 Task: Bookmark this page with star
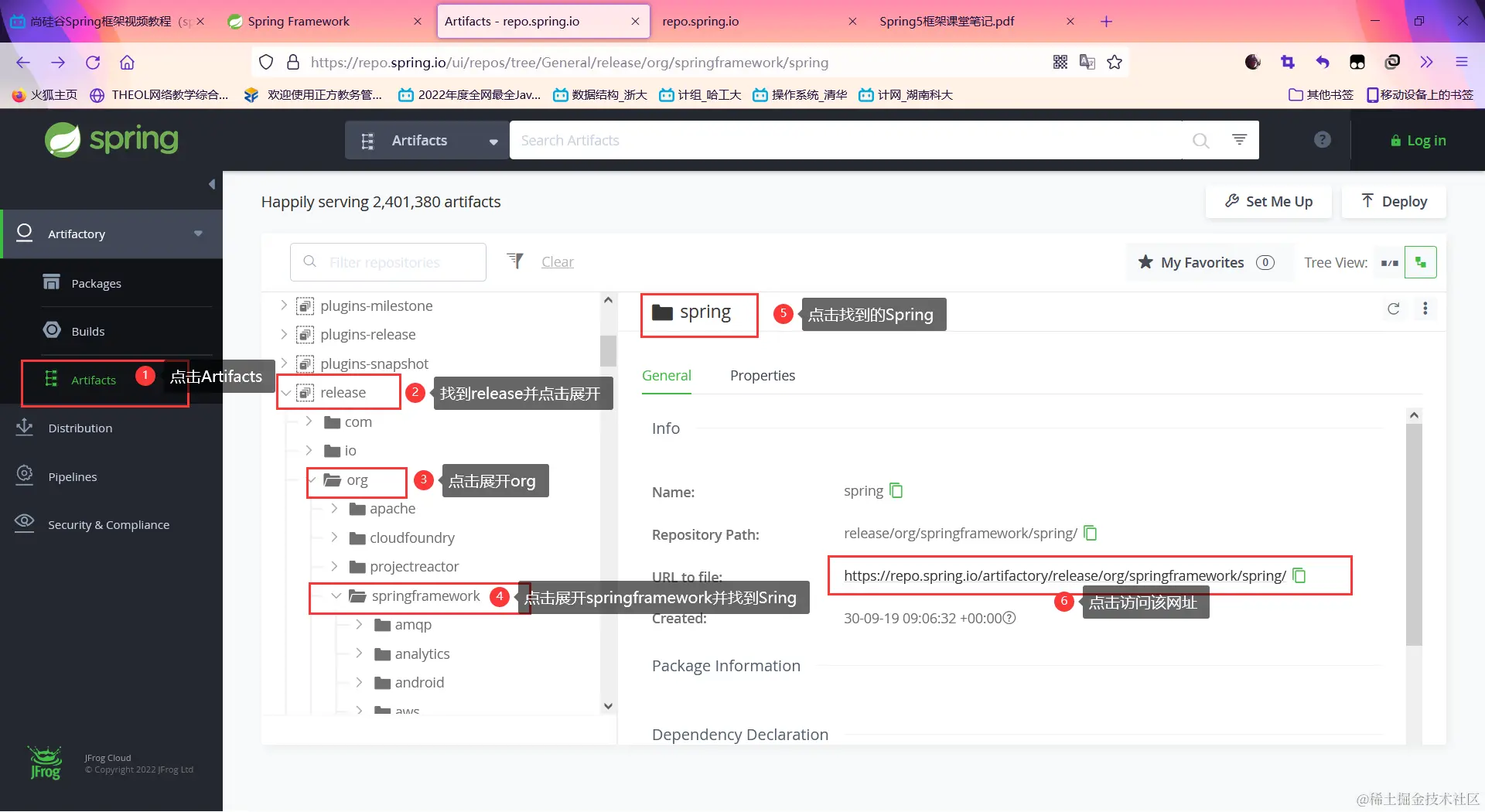1114,62
